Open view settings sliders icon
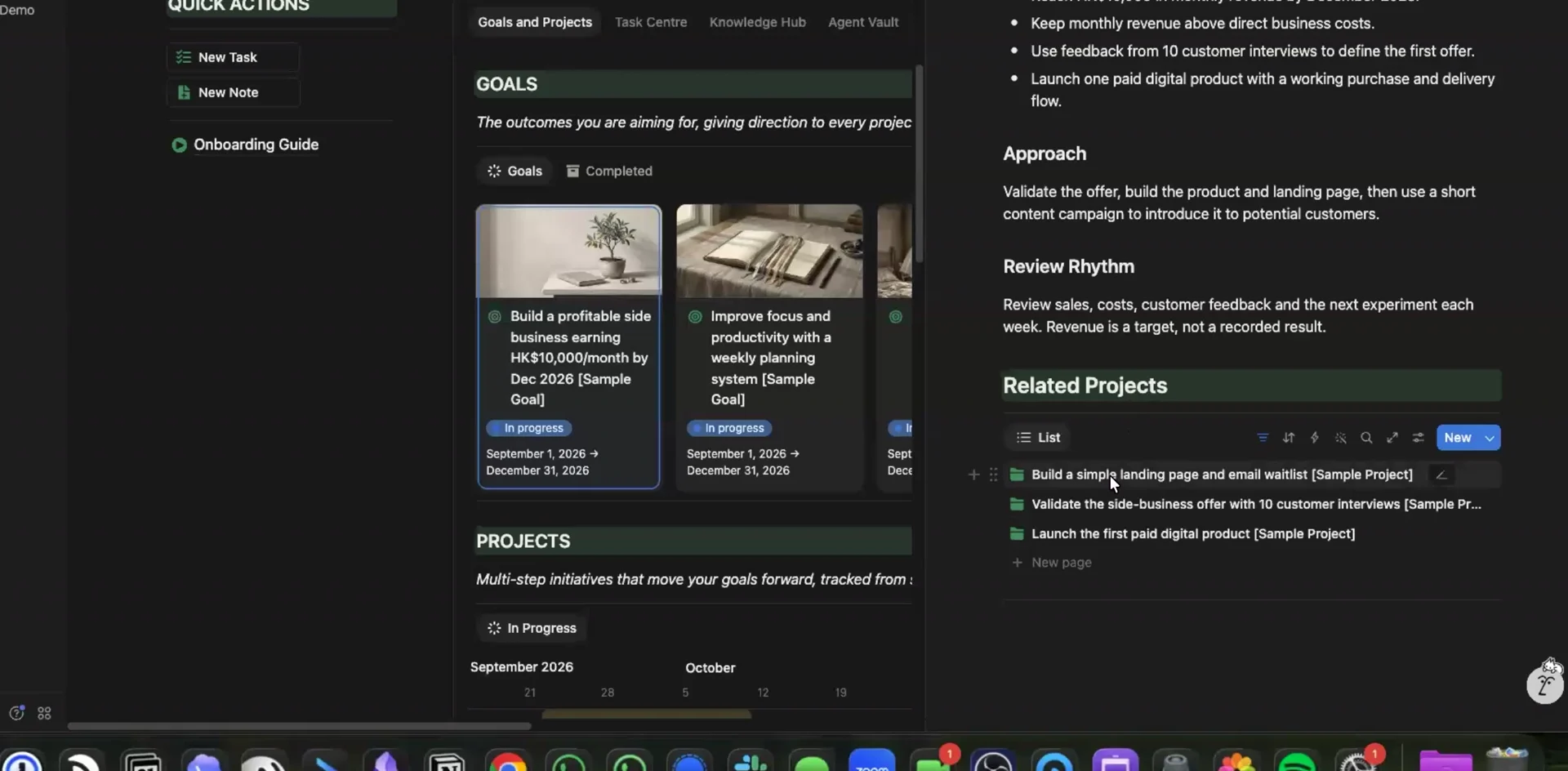This screenshot has height=771, width=1568. point(1419,438)
